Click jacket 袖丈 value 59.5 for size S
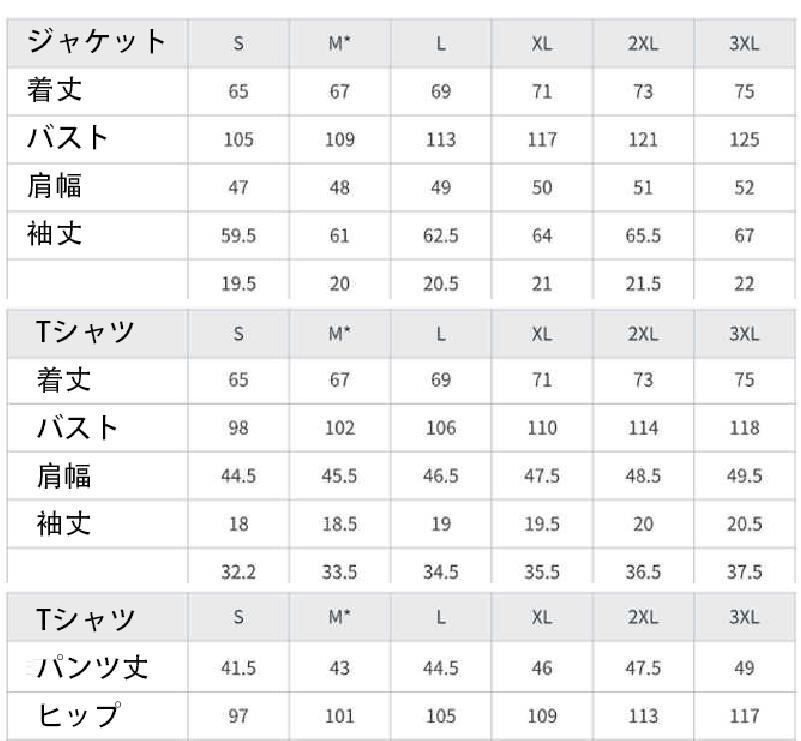801x741 pixels. click(239, 236)
